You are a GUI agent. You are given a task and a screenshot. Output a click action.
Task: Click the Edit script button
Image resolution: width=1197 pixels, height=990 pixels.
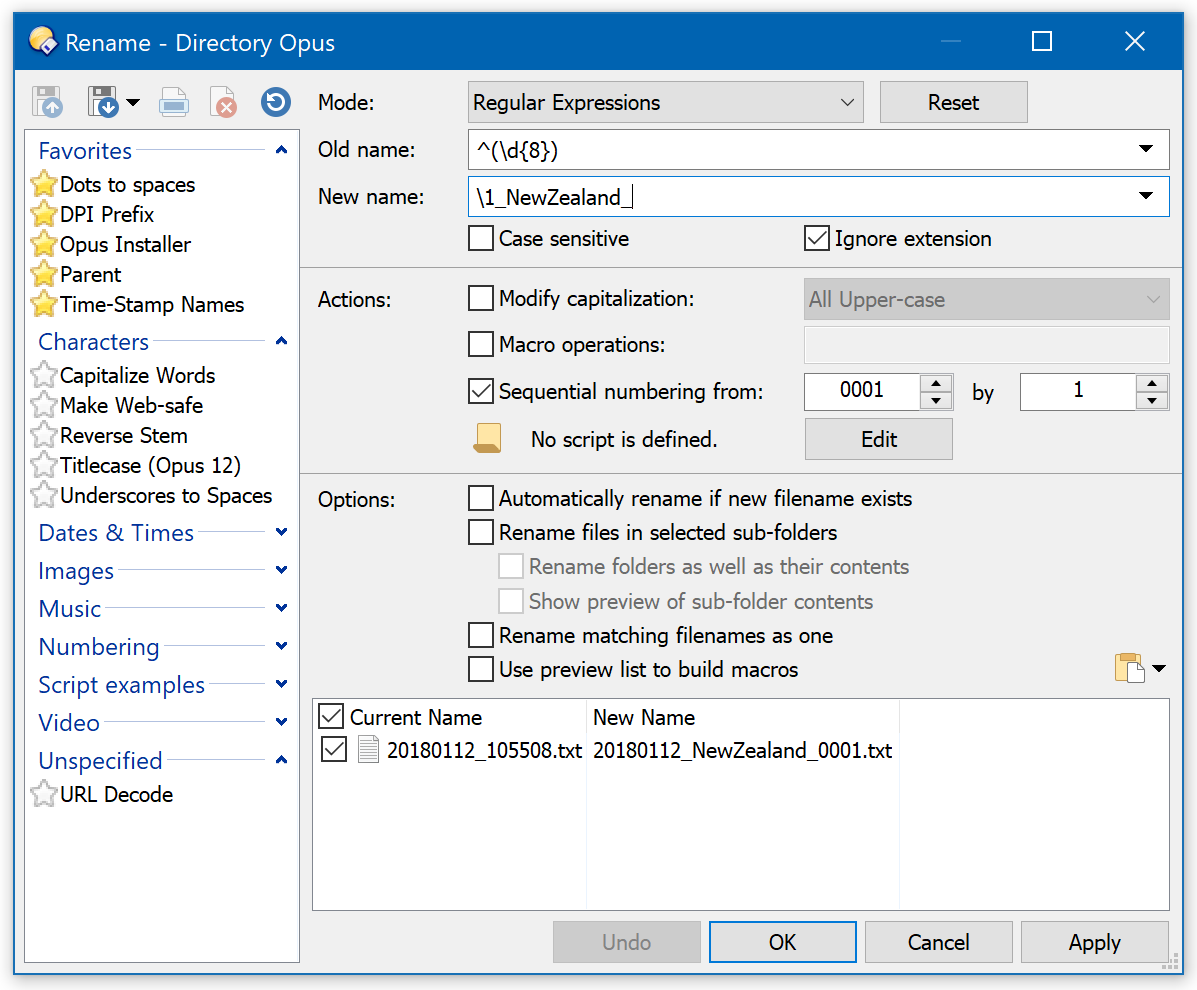[879, 439]
